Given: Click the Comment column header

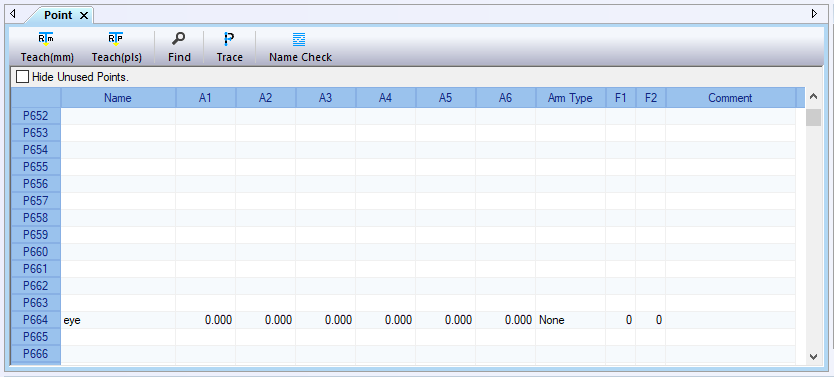Looking at the screenshot, I should 731,98.
